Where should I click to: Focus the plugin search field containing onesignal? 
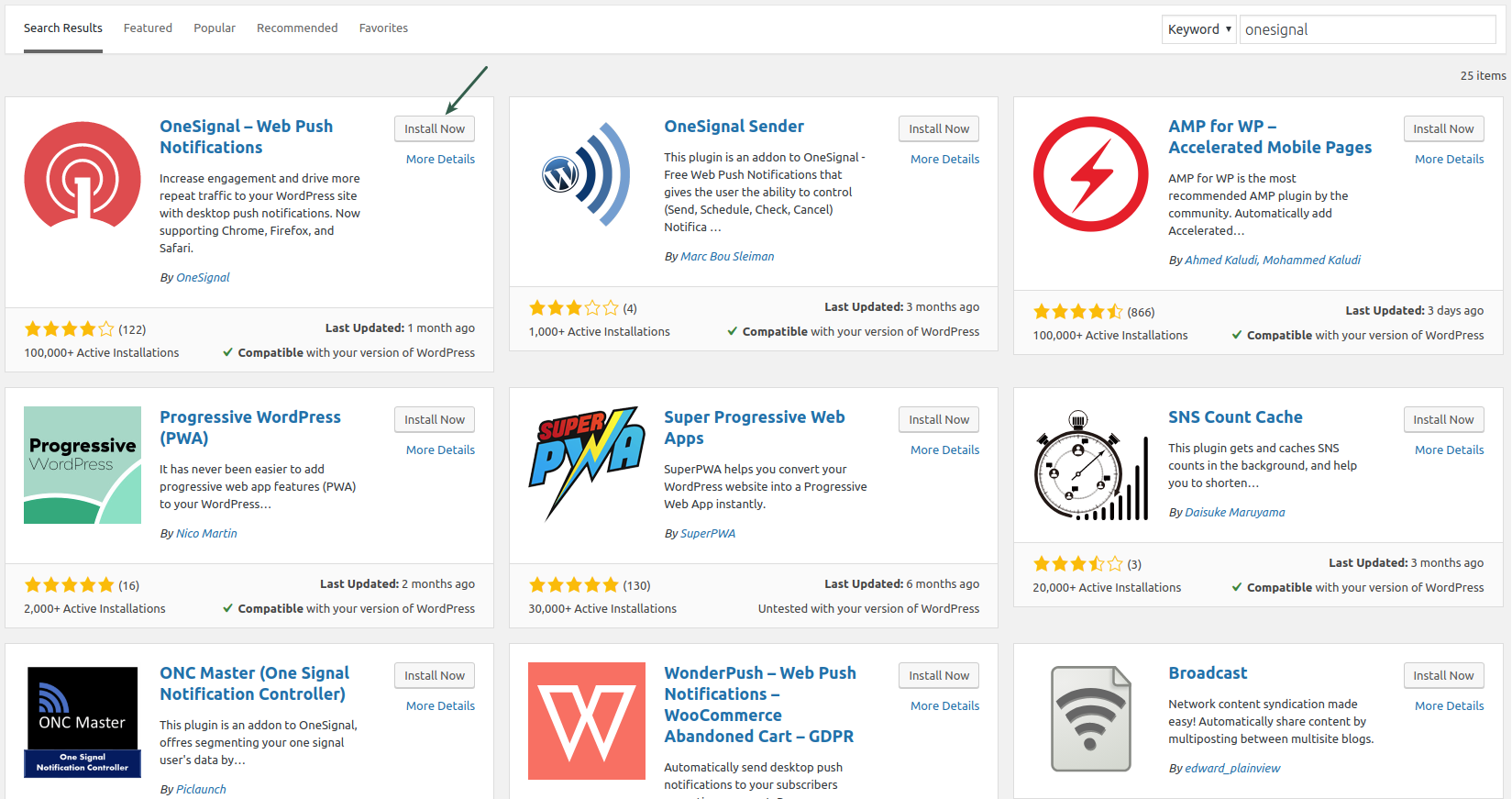coord(1368,29)
